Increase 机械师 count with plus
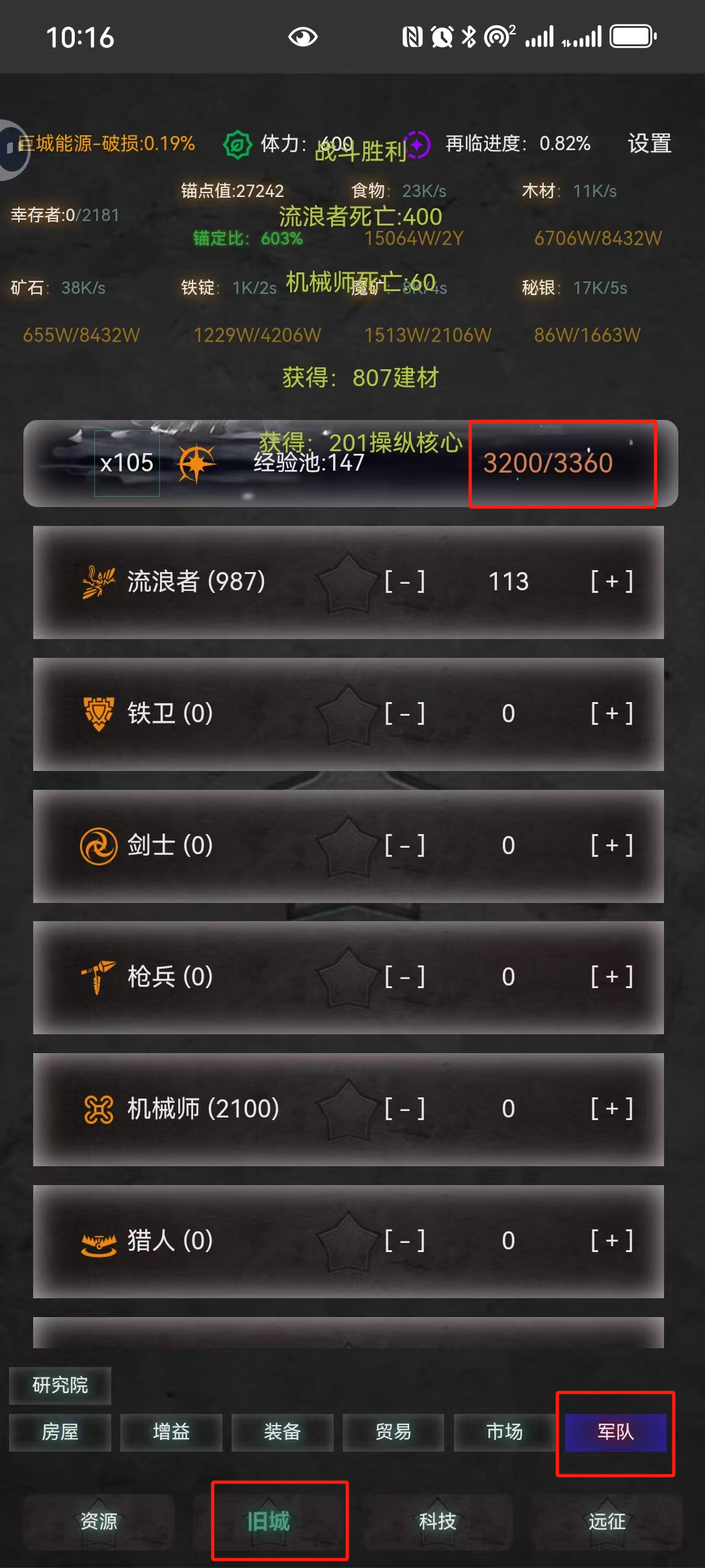 [x=611, y=1108]
